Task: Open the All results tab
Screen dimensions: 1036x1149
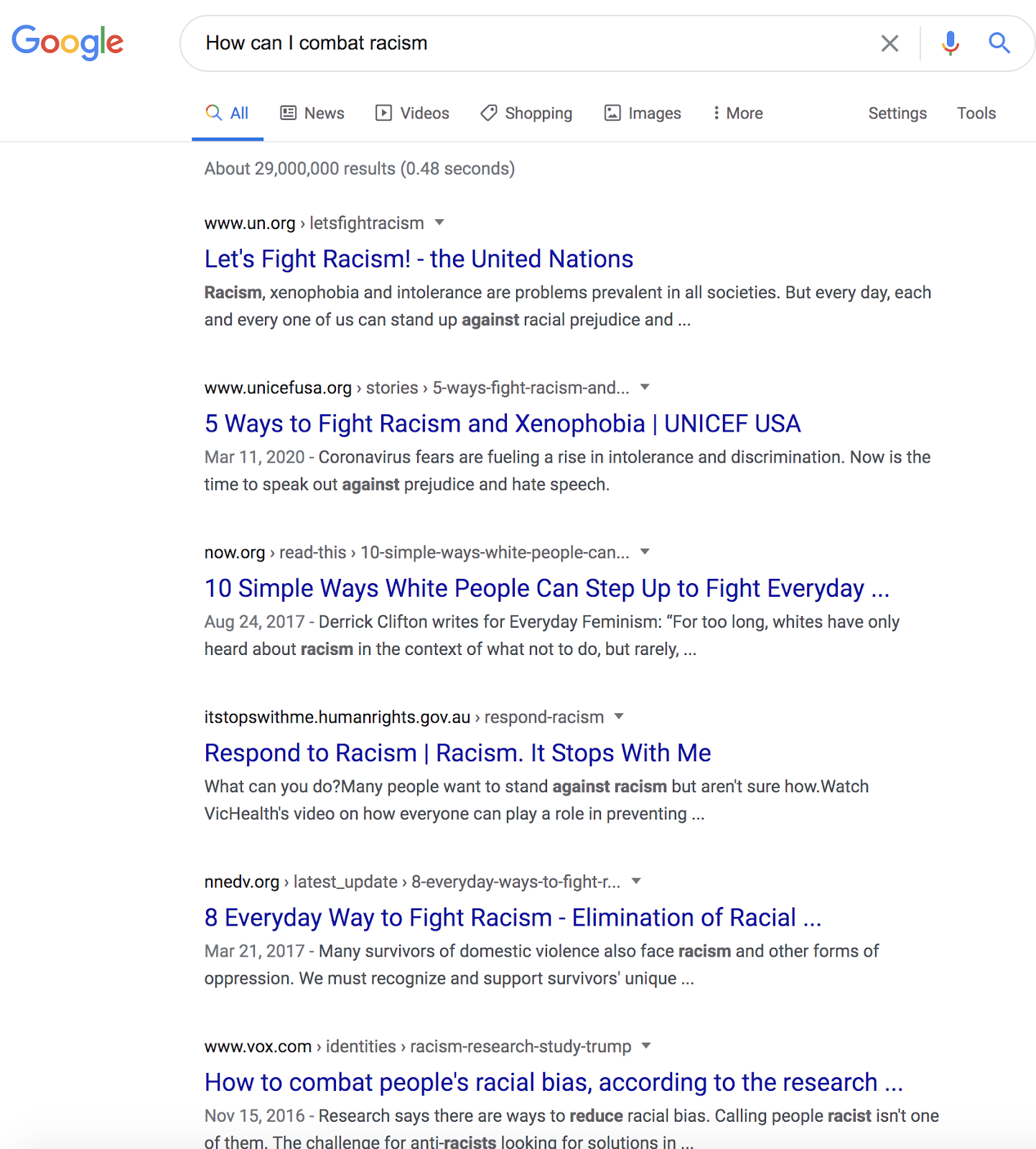Action: coord(228,113)
